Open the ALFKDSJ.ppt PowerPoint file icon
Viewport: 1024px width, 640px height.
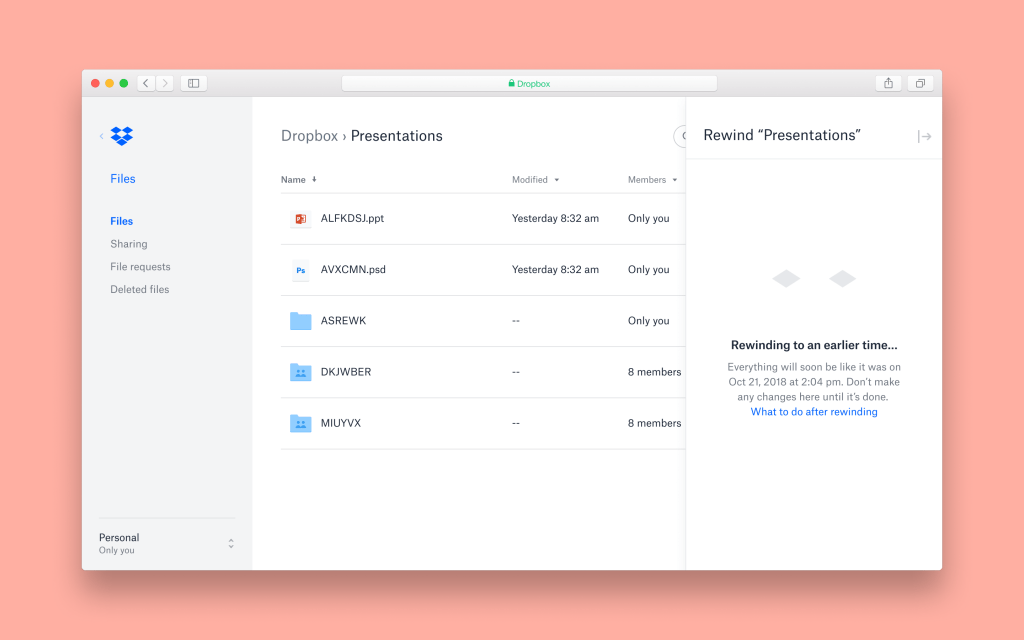300,219
